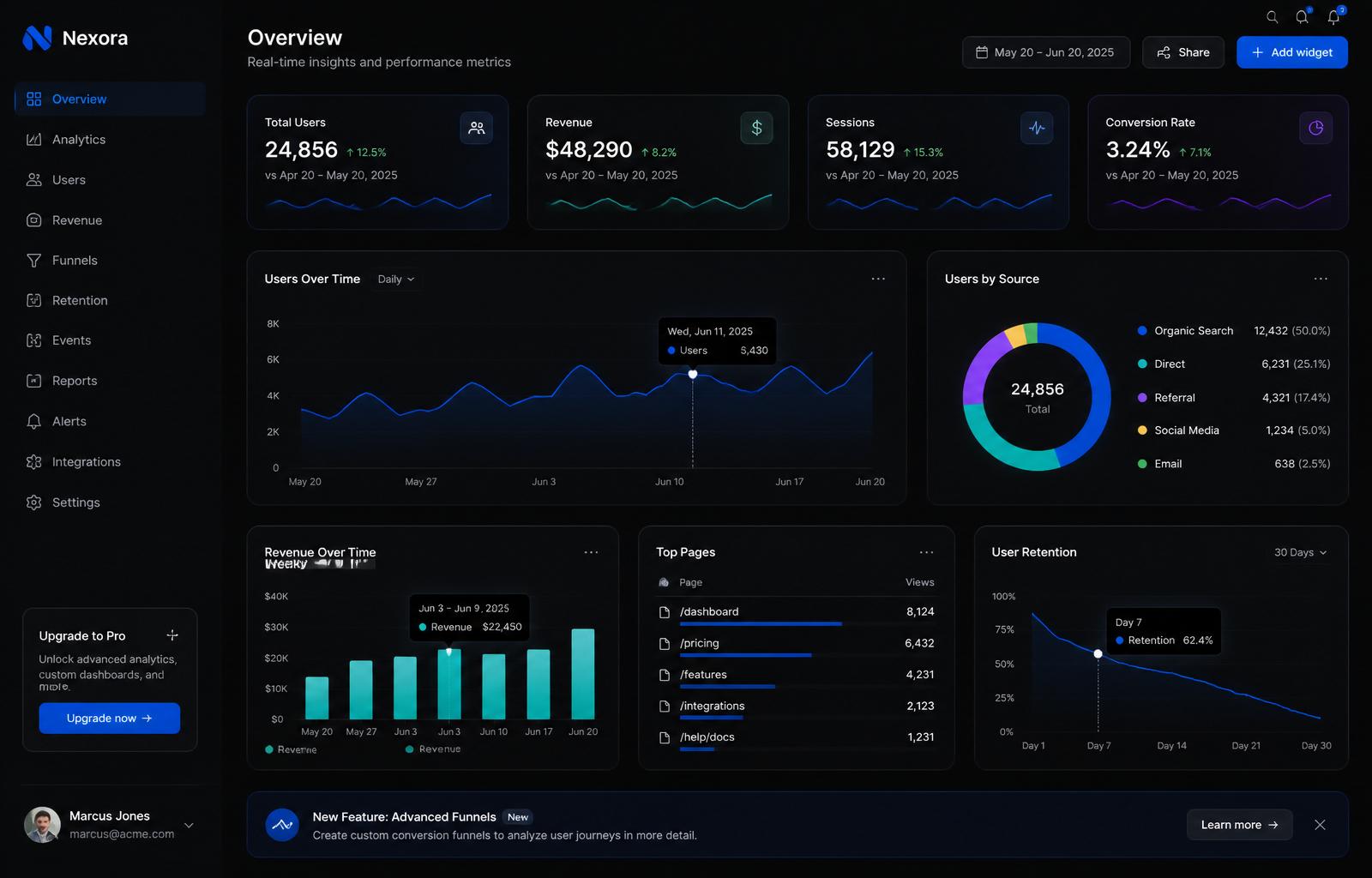Click the Referral purple legend dot
Viewport: 1372px width, 878px height.
coord(1142,398)
